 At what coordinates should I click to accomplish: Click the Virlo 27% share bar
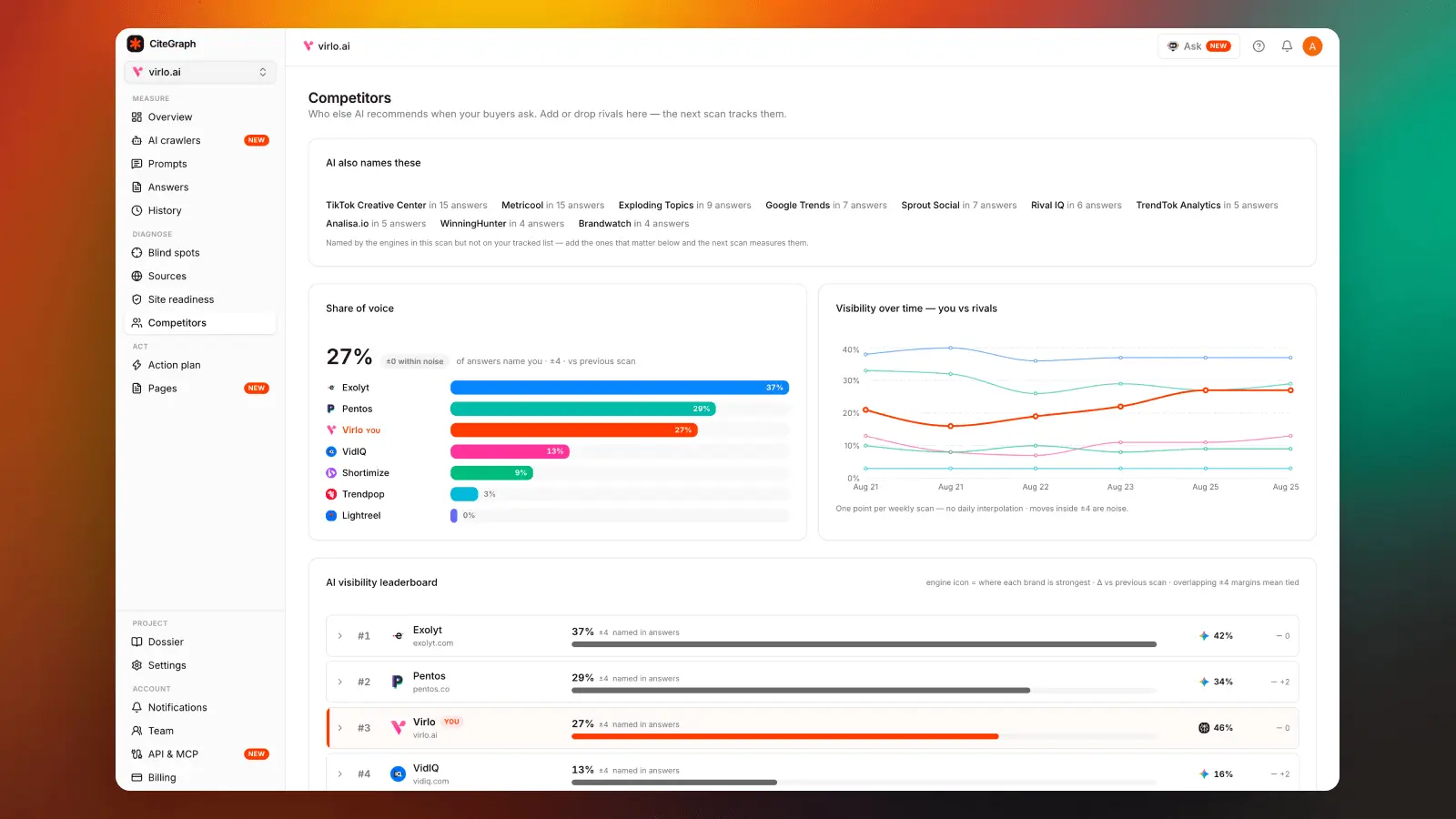point(574,430)
